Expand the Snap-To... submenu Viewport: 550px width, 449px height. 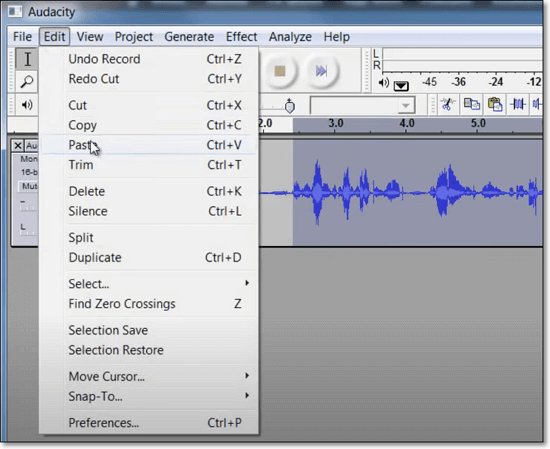149,396
